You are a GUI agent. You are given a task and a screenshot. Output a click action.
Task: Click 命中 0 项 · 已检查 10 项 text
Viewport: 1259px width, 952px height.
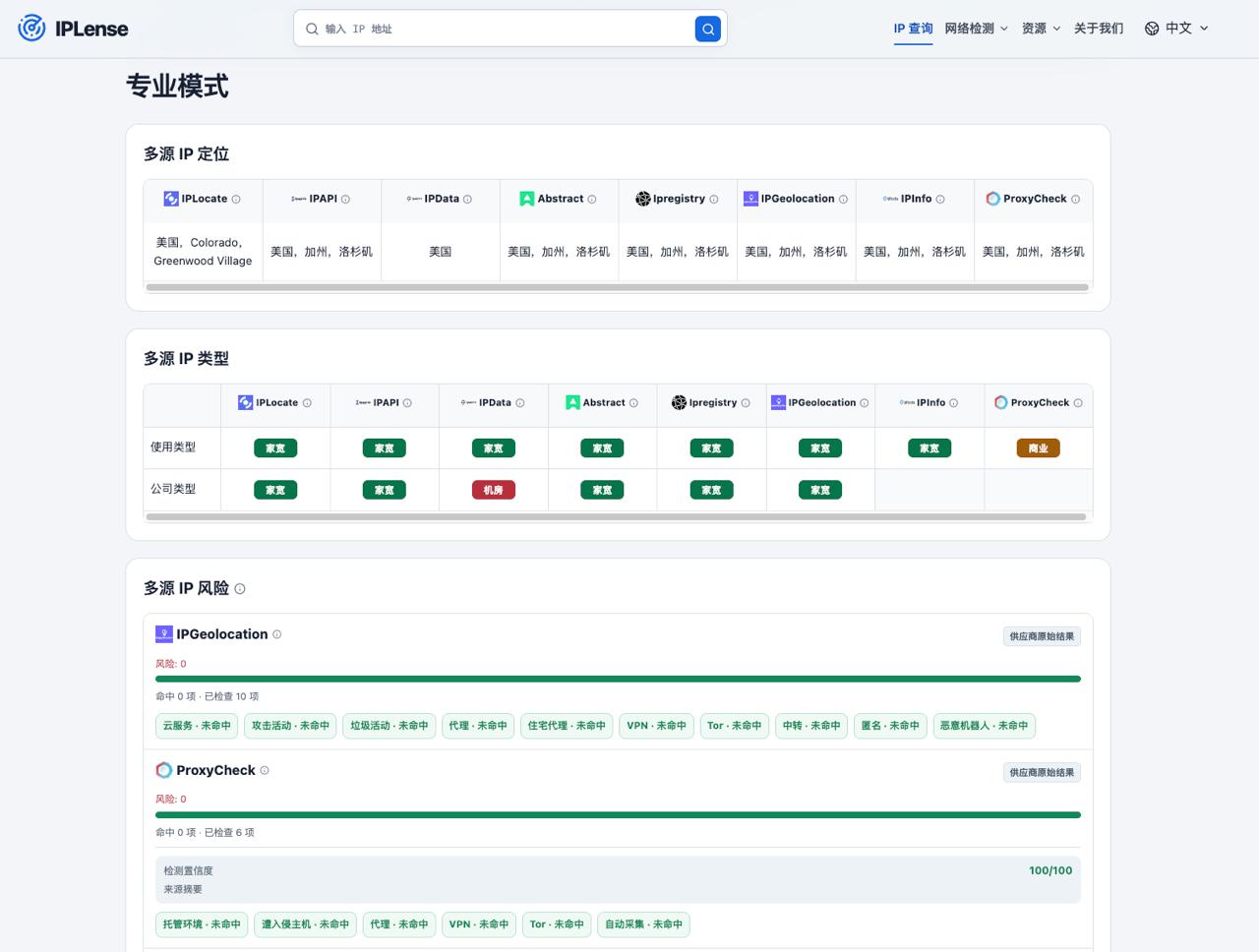coord(207,696)
